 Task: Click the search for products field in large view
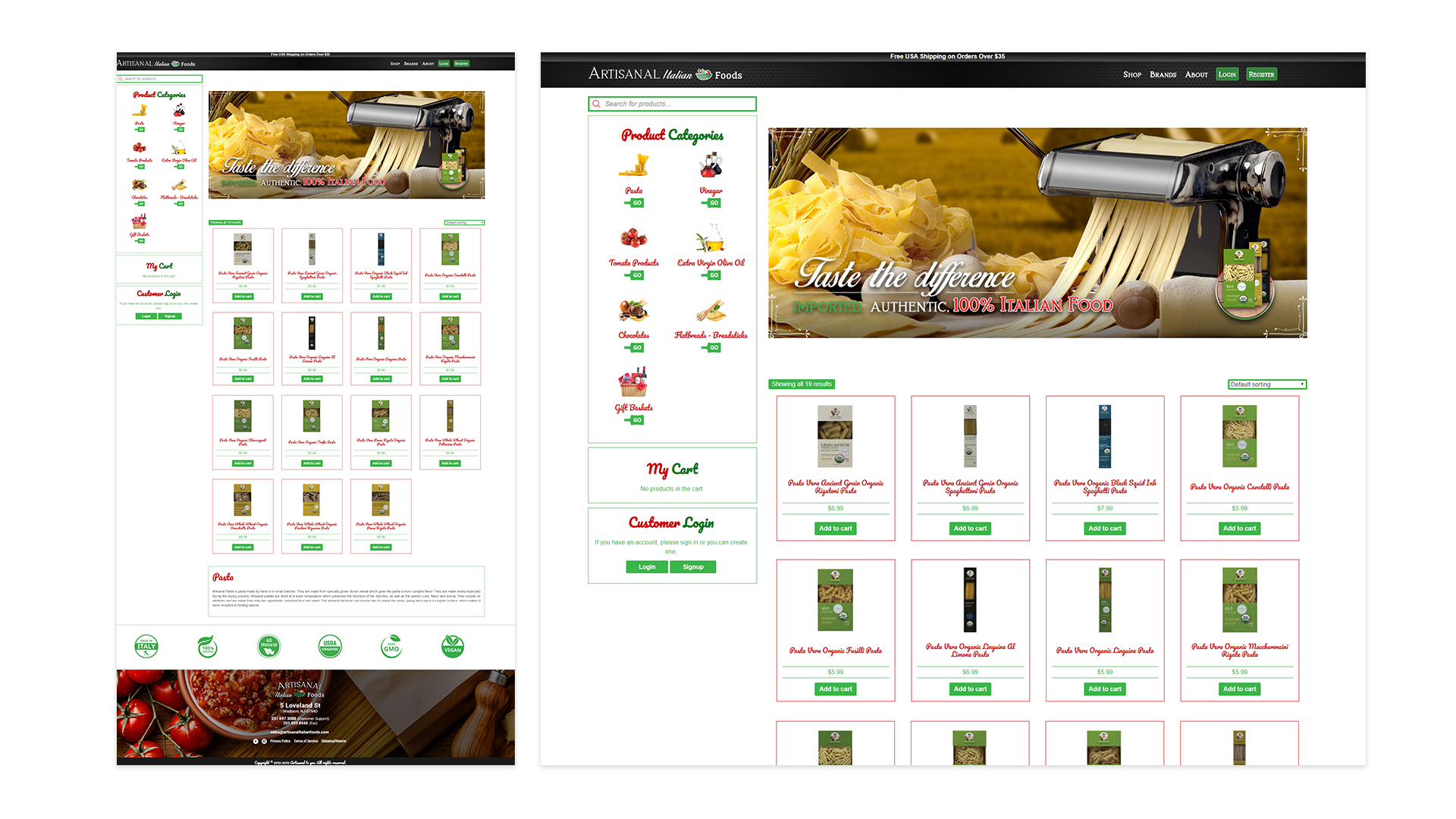[x=672, y=104]
